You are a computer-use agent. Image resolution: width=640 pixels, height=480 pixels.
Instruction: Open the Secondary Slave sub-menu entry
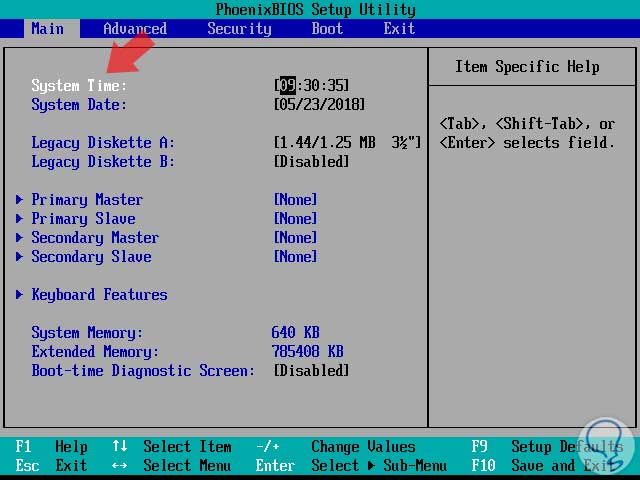point(91,257)
